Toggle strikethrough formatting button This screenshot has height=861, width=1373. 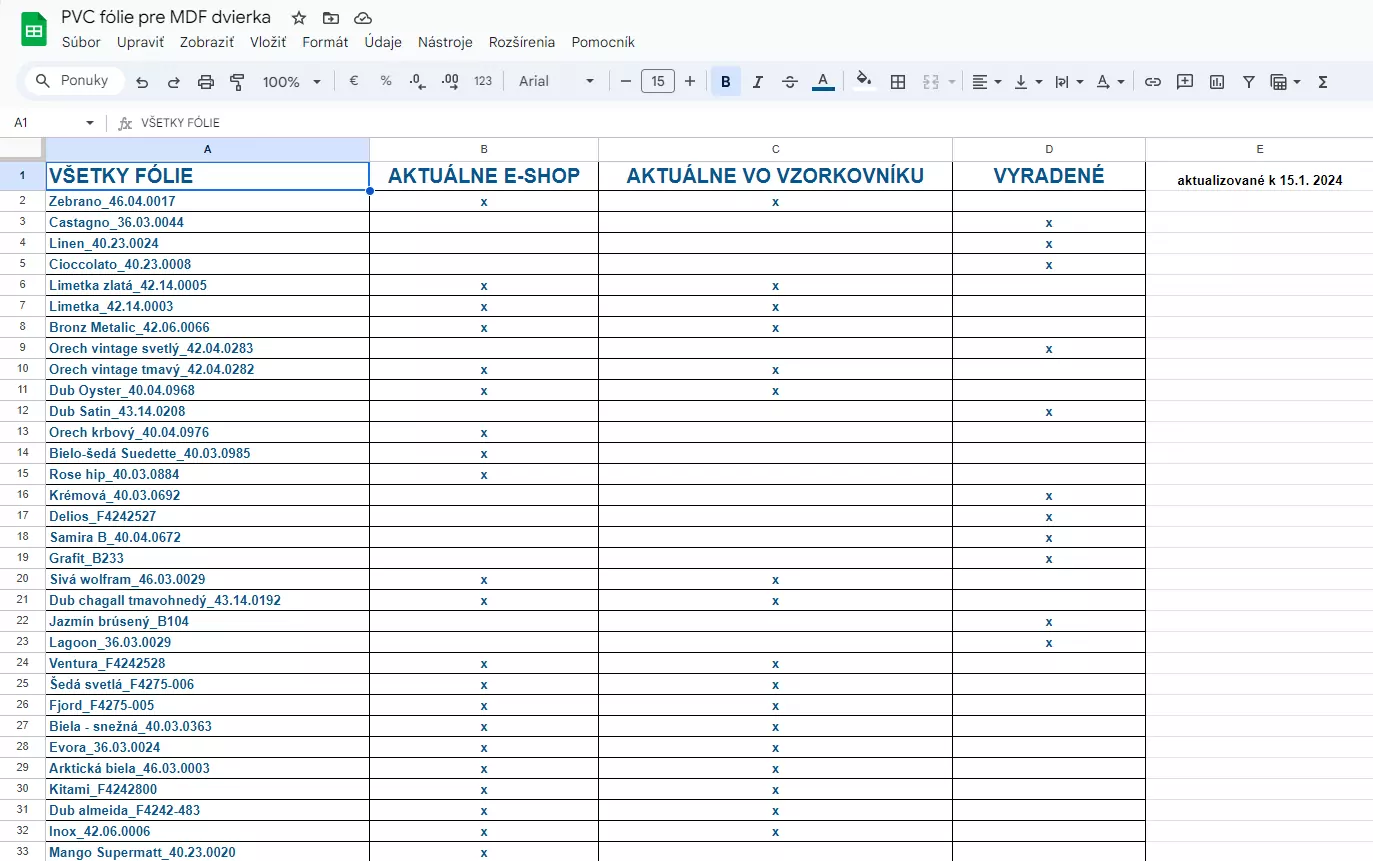(x=789, y=82)
